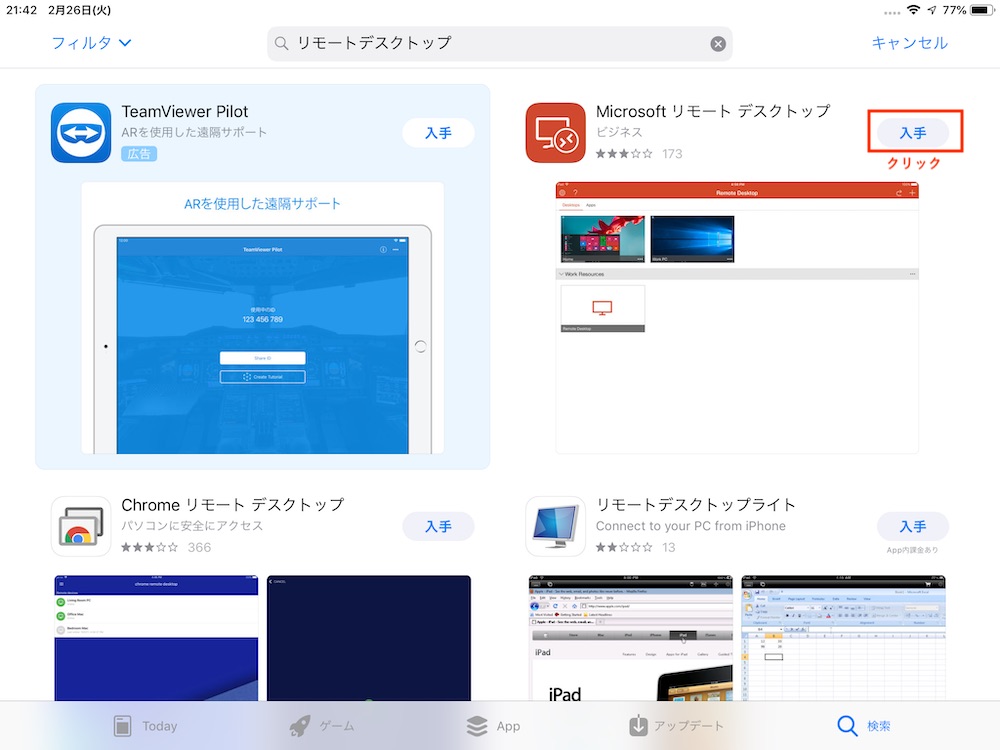Viewport: 1000px width, 750px height.
Task: Select the Microsoft リモート デスクトップ title
Action: (x=713, y=112)
